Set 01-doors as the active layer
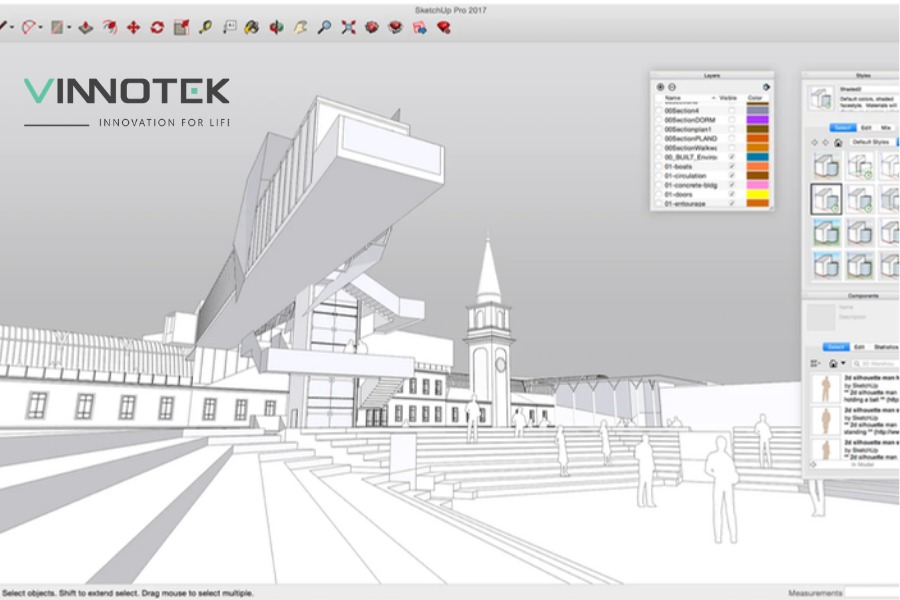 coord(658,195)
